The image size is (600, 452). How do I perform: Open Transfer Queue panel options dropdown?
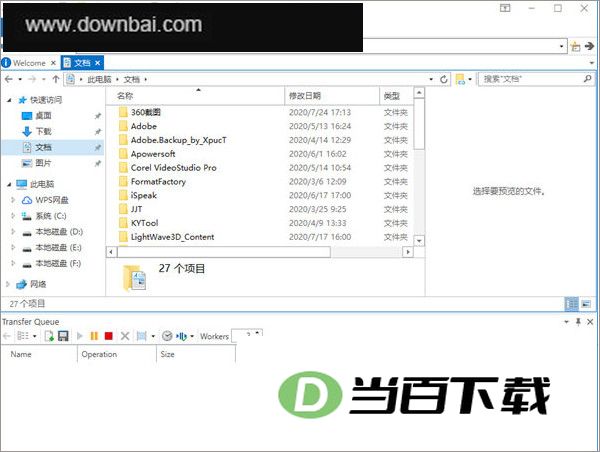pos(566,322)
